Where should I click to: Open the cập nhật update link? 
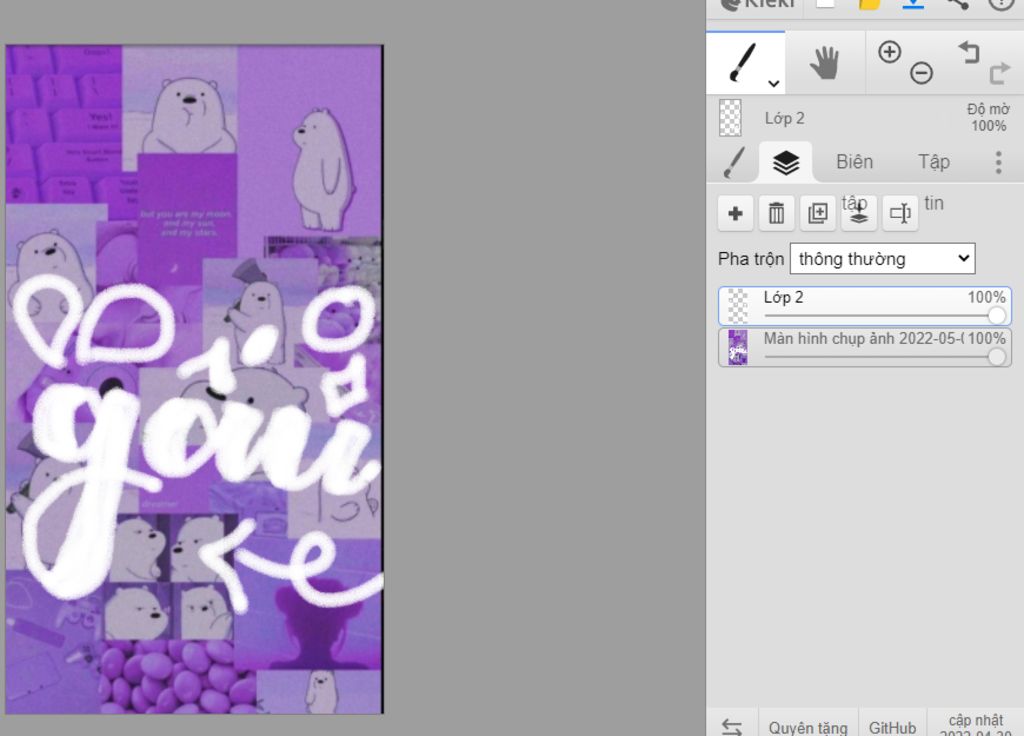coord(976,724)
